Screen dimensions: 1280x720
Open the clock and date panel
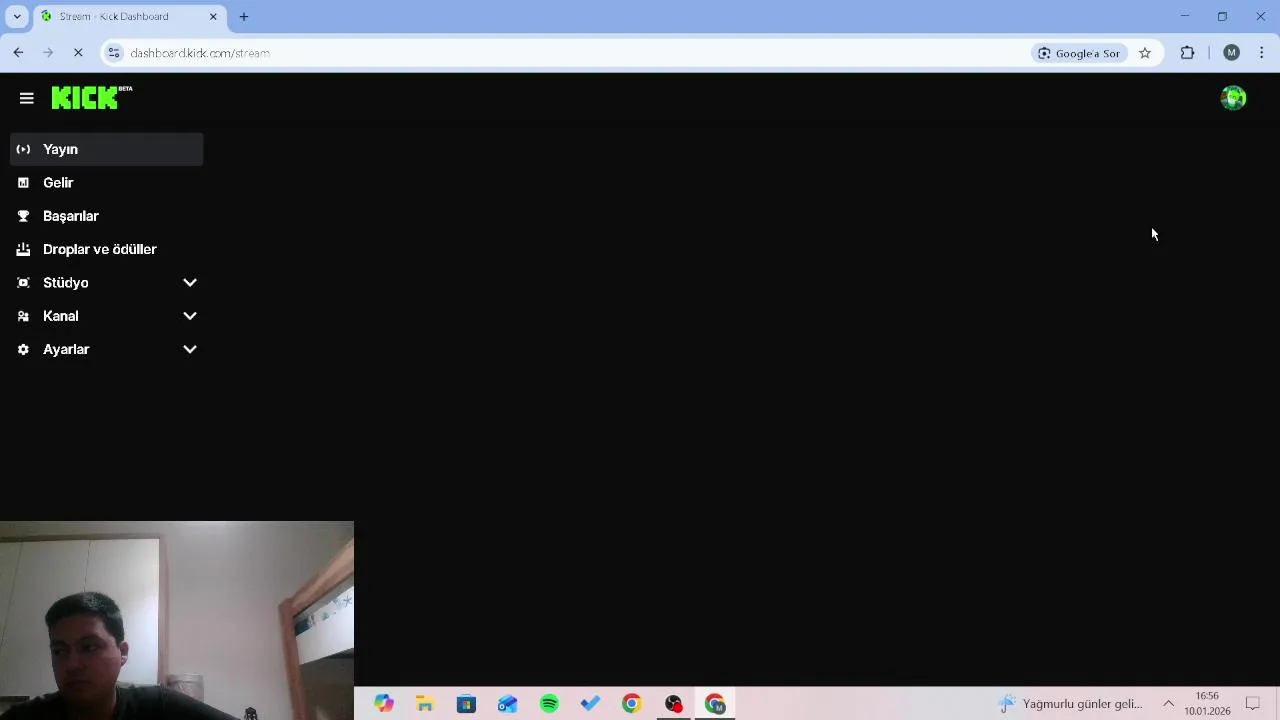pyautogui.click(x=1207, y=704)
